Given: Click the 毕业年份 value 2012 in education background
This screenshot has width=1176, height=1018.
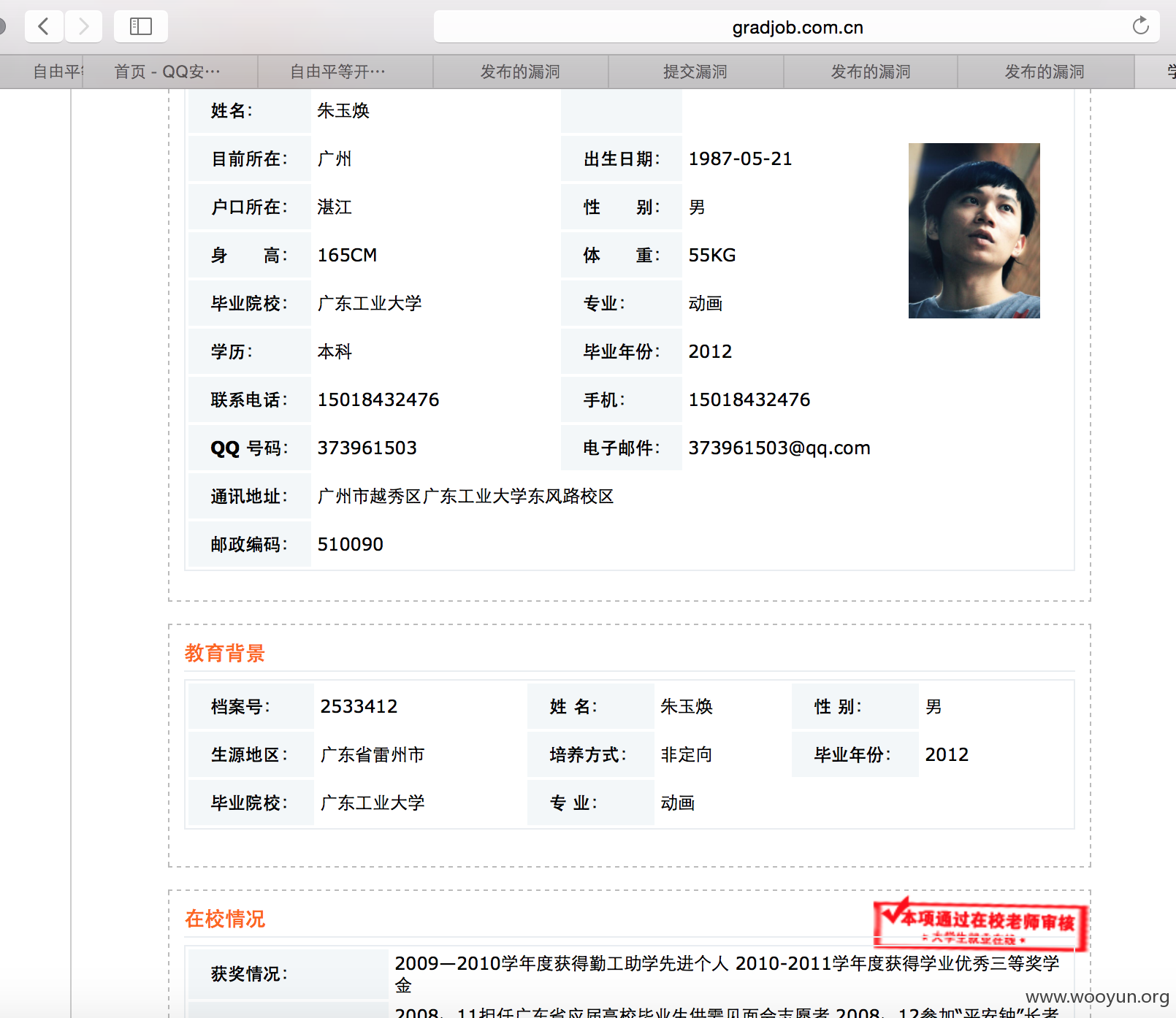Looking at the screenshot, I should click(947, 754).
